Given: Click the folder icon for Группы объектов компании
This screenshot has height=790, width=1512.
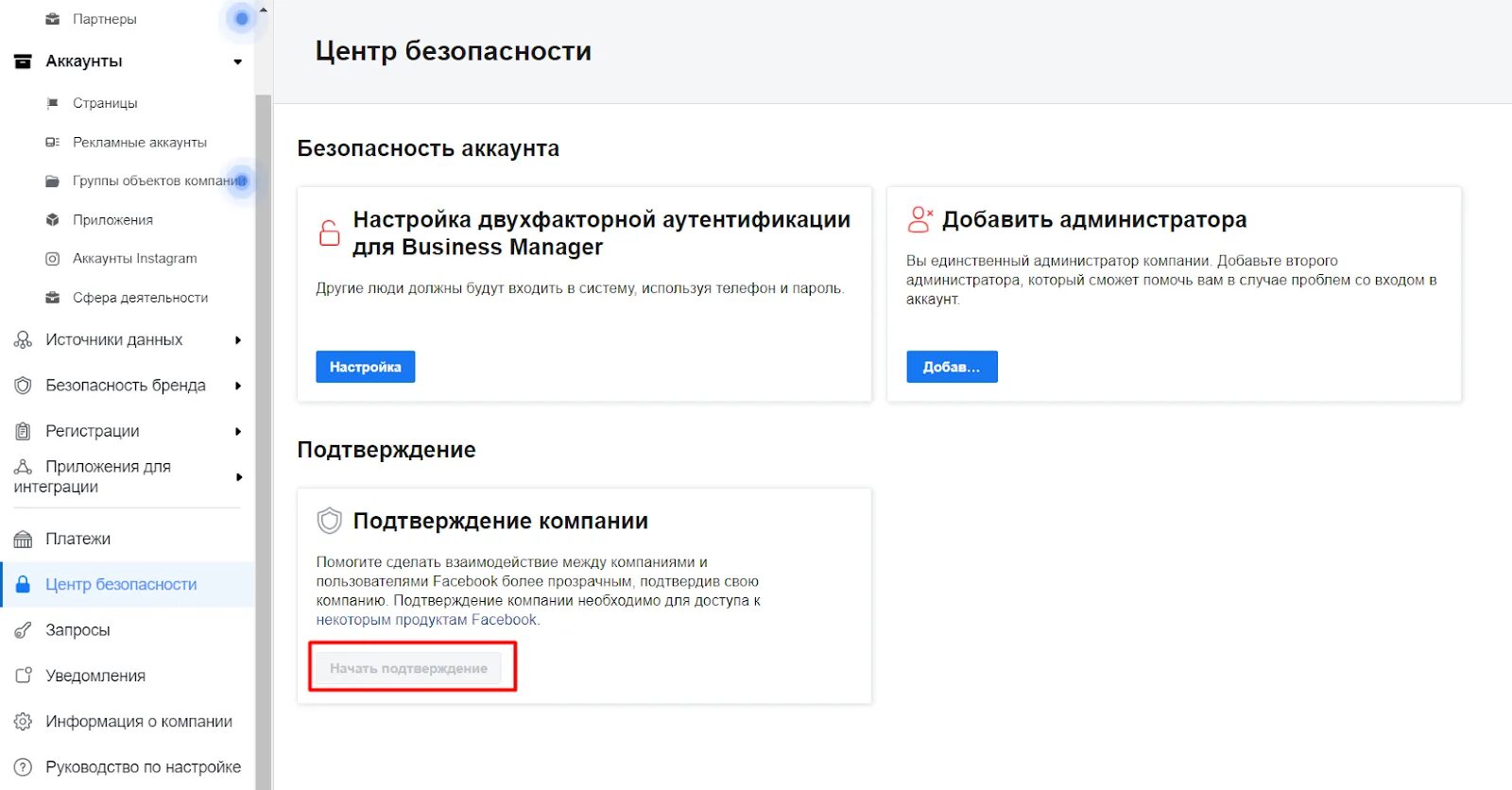Looking at the screenshot, I should click(x=53, y=181).
